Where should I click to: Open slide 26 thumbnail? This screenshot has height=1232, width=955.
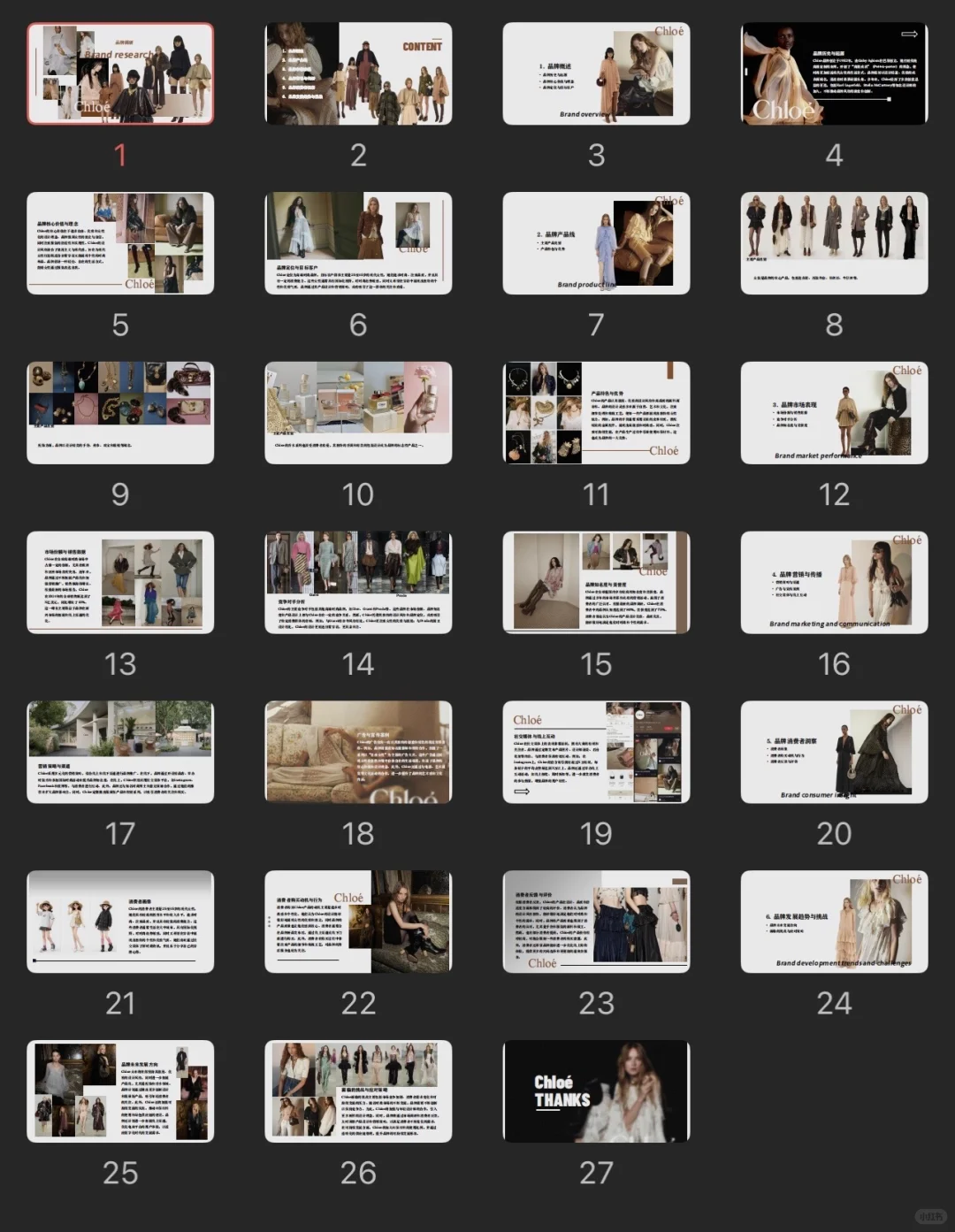tap(358, 1091)
